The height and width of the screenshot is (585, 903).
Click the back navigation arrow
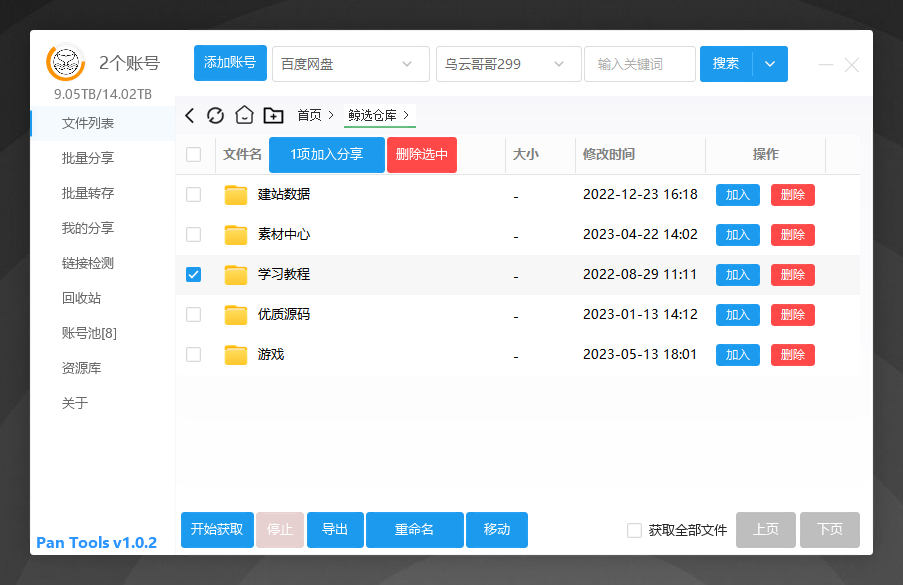coord(189,115)
